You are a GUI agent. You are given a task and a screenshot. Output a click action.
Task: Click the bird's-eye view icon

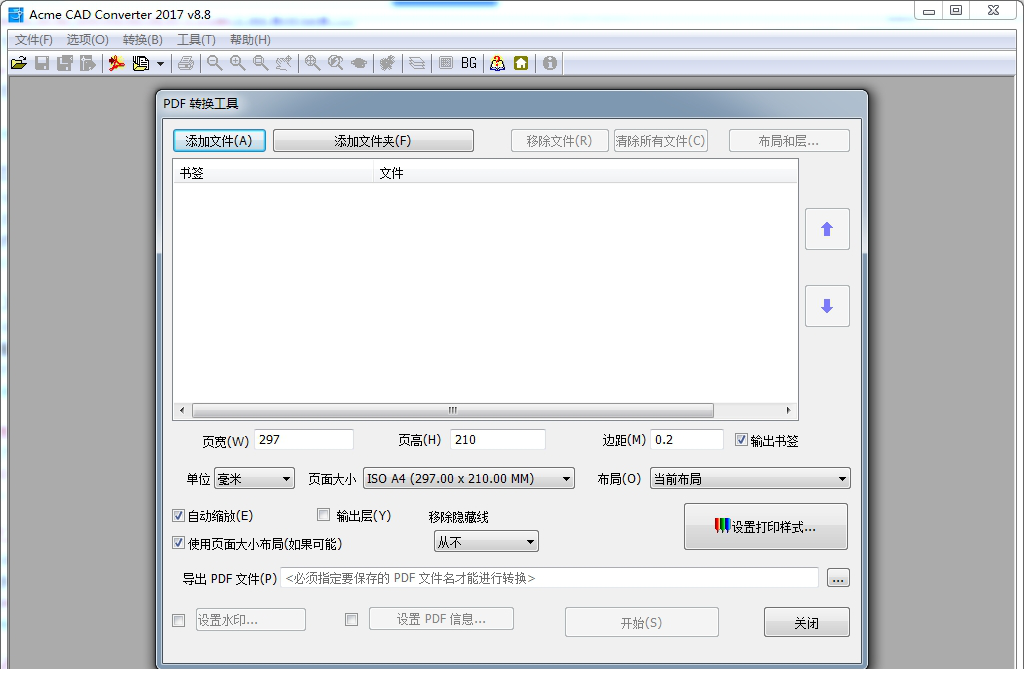tap(359, 63)
